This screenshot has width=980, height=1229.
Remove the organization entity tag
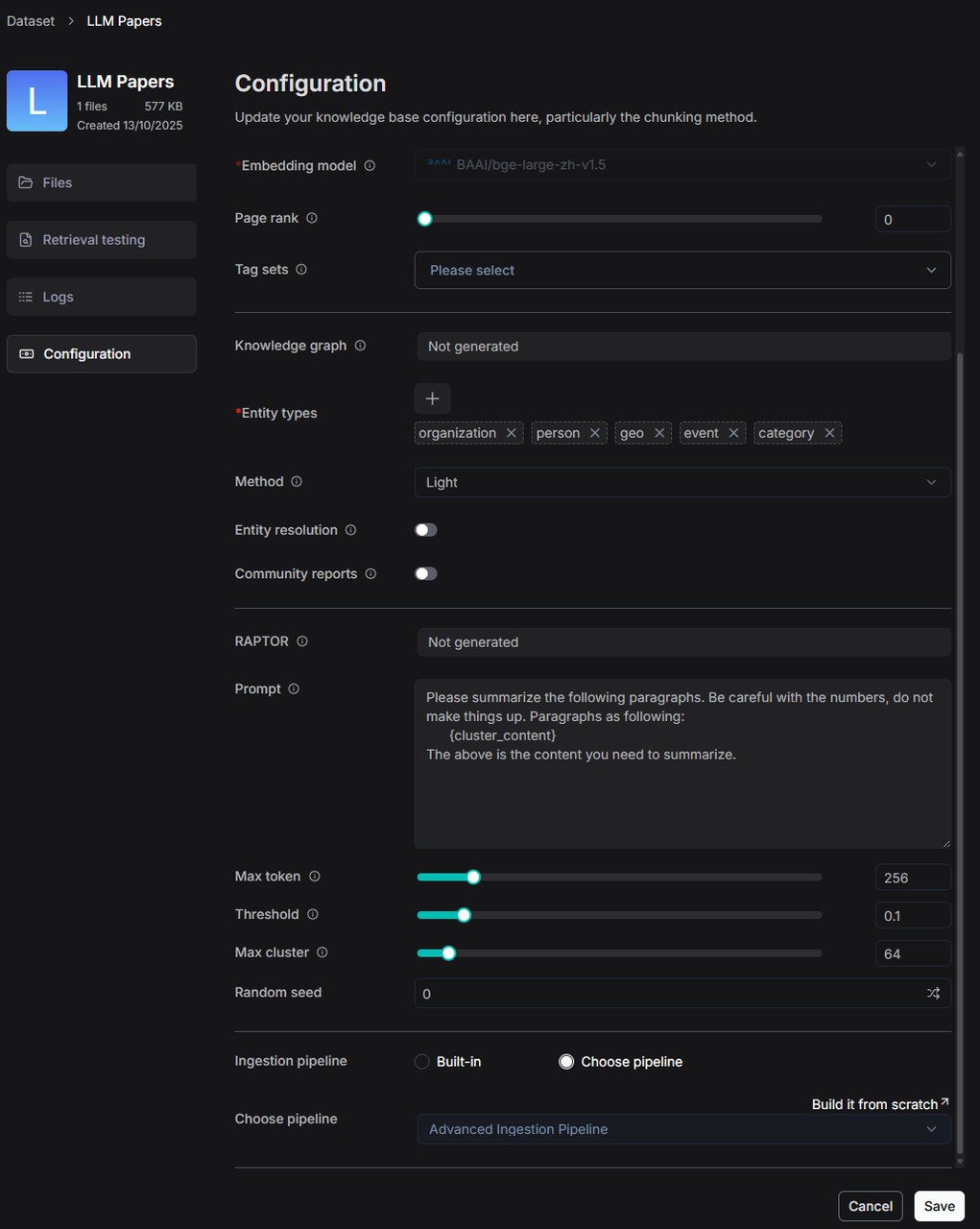[512, 433]
